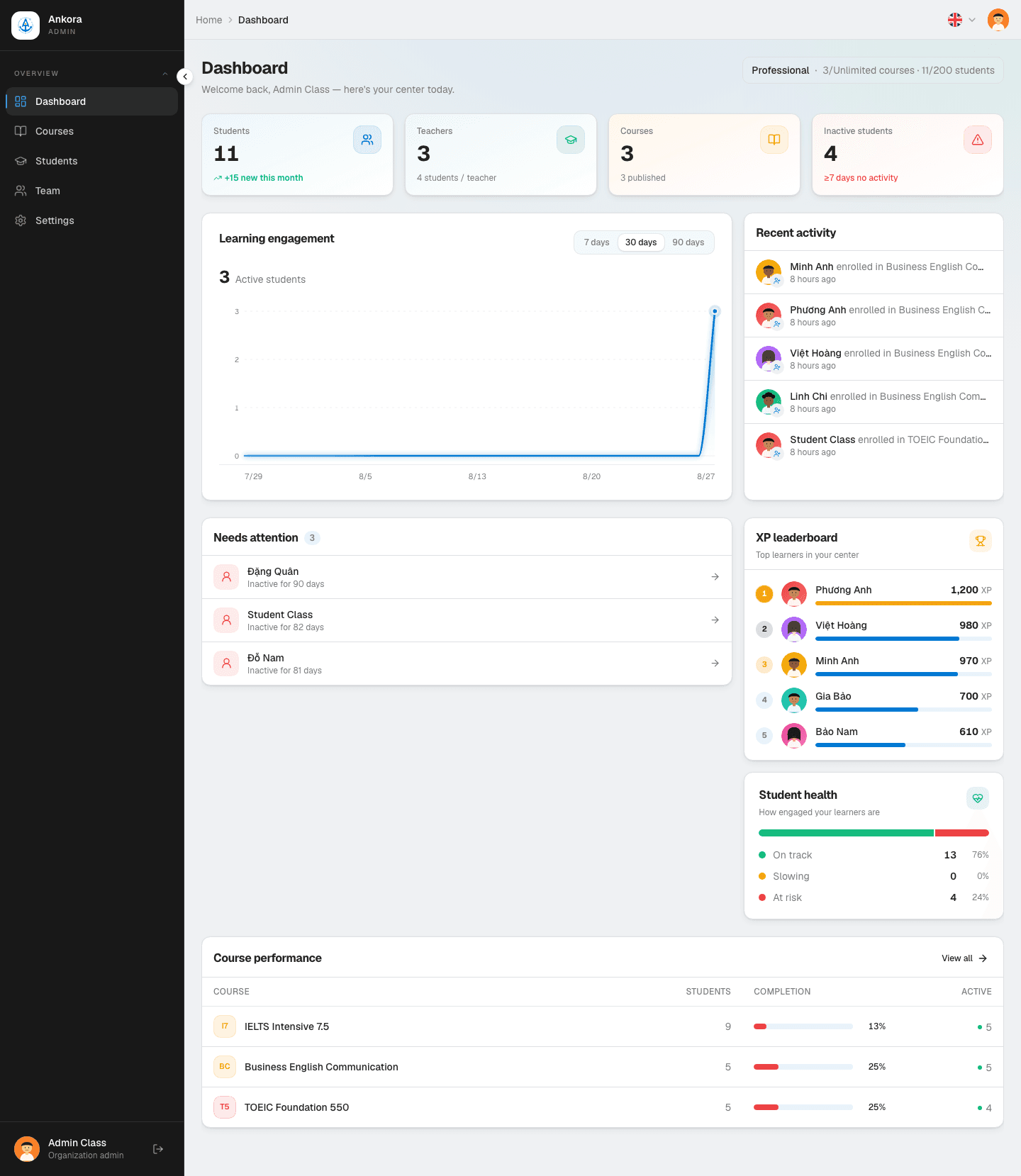Switch engagement chart to 7 days
The height and width of the screenshot is (1176, 1021).
pyautogui.click(x=596, y=242)
